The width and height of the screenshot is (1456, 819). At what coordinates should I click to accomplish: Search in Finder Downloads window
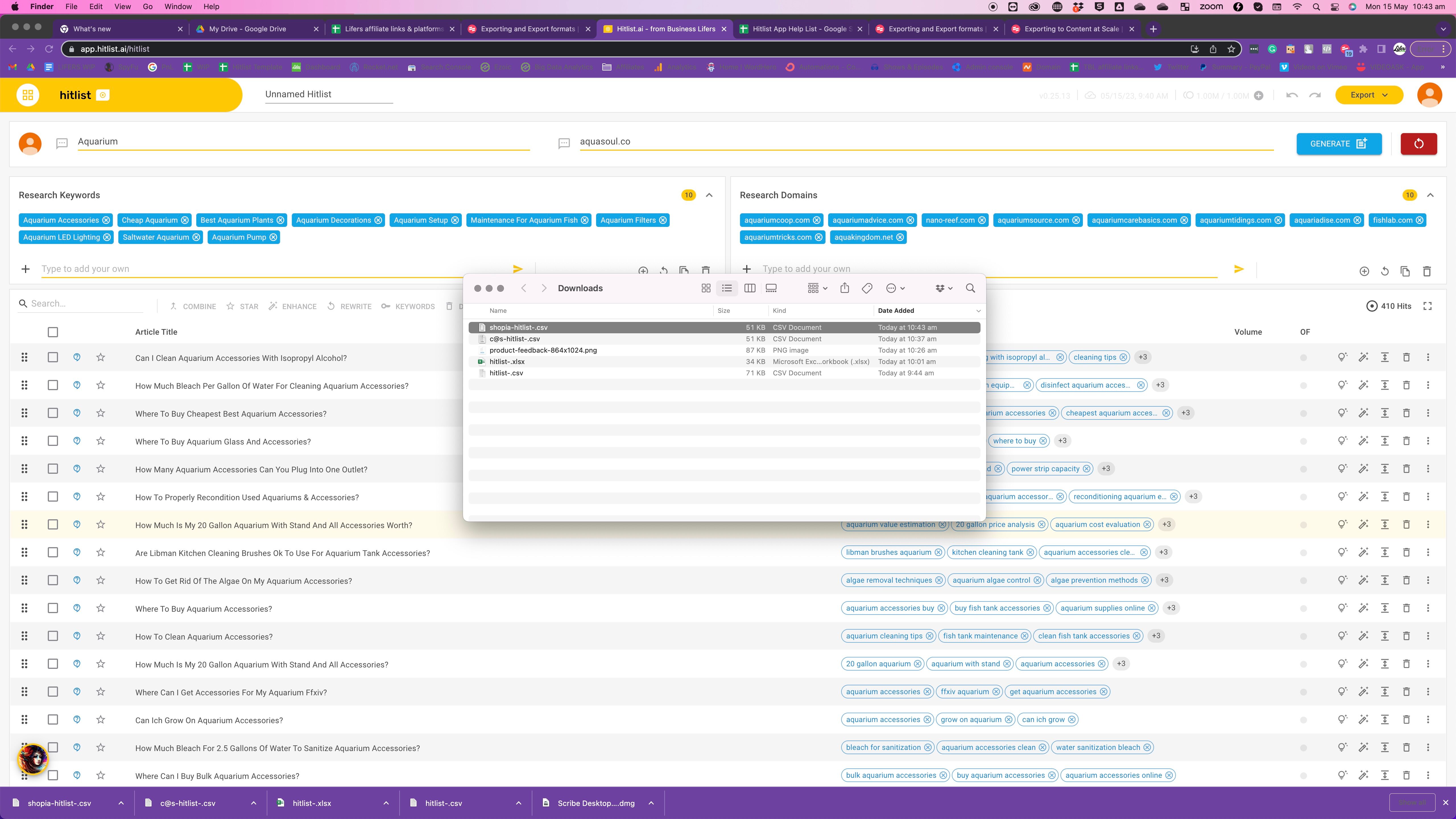tap(971, 288)
